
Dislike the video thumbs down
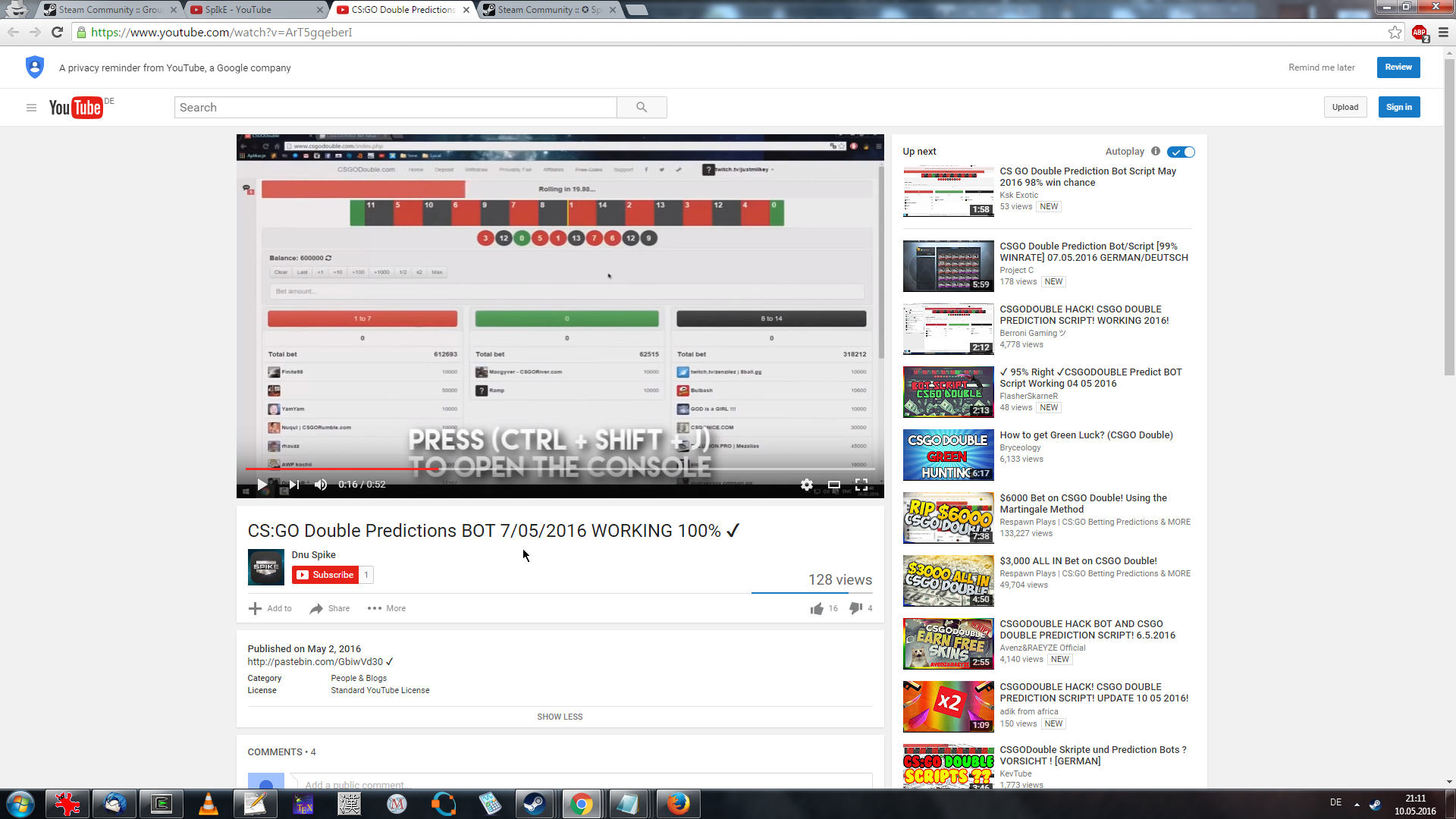point(855,608)
